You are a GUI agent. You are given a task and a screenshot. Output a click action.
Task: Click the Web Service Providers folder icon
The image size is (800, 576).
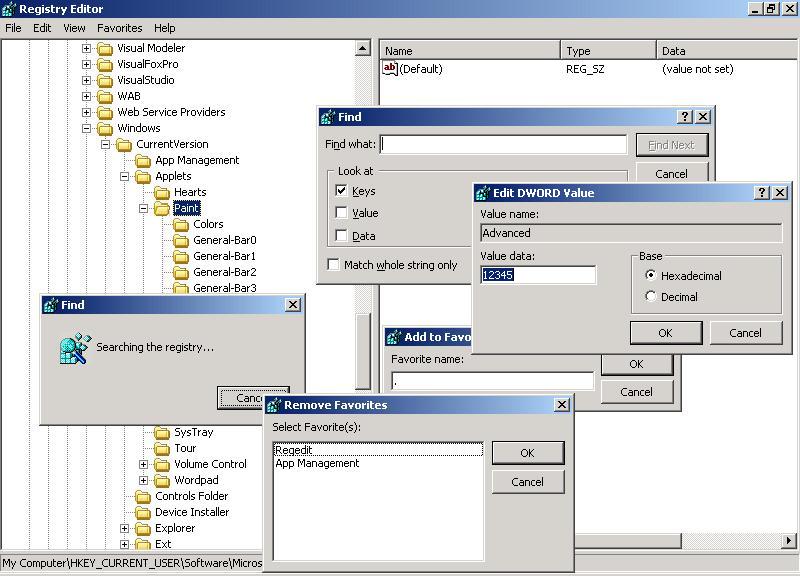tap(105, 112)
